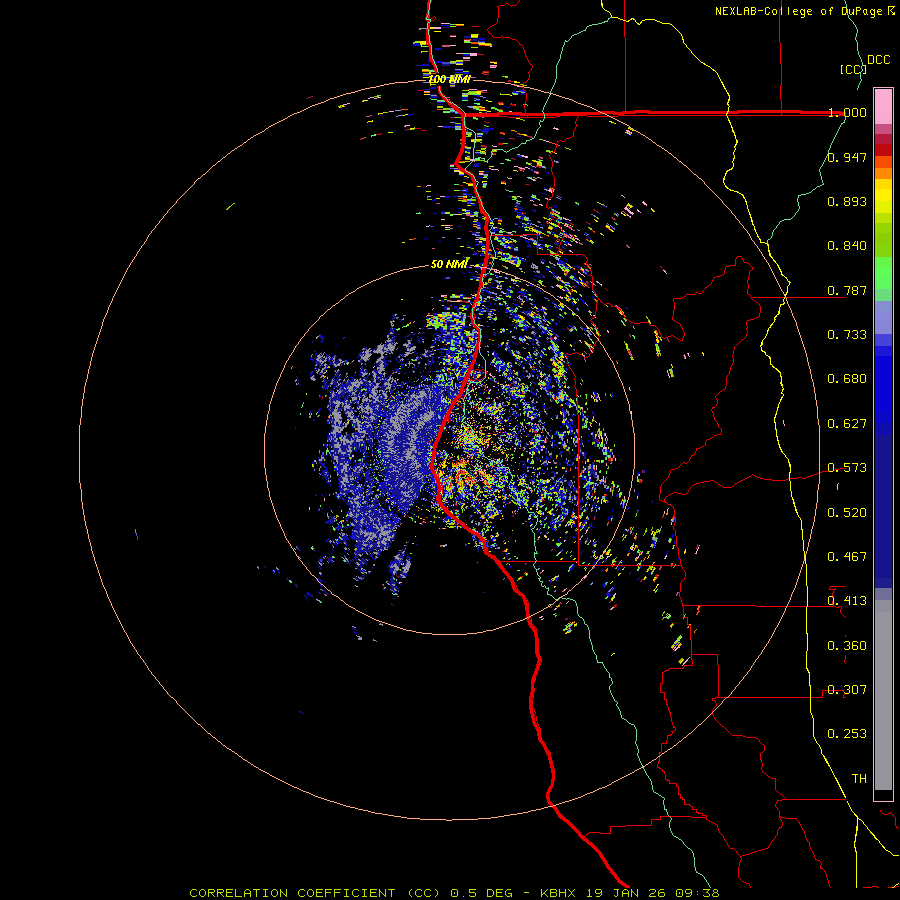This screenshot has height=900, width=900.
Task: Click the 0.520 scale value
Action: coord(847,513)
